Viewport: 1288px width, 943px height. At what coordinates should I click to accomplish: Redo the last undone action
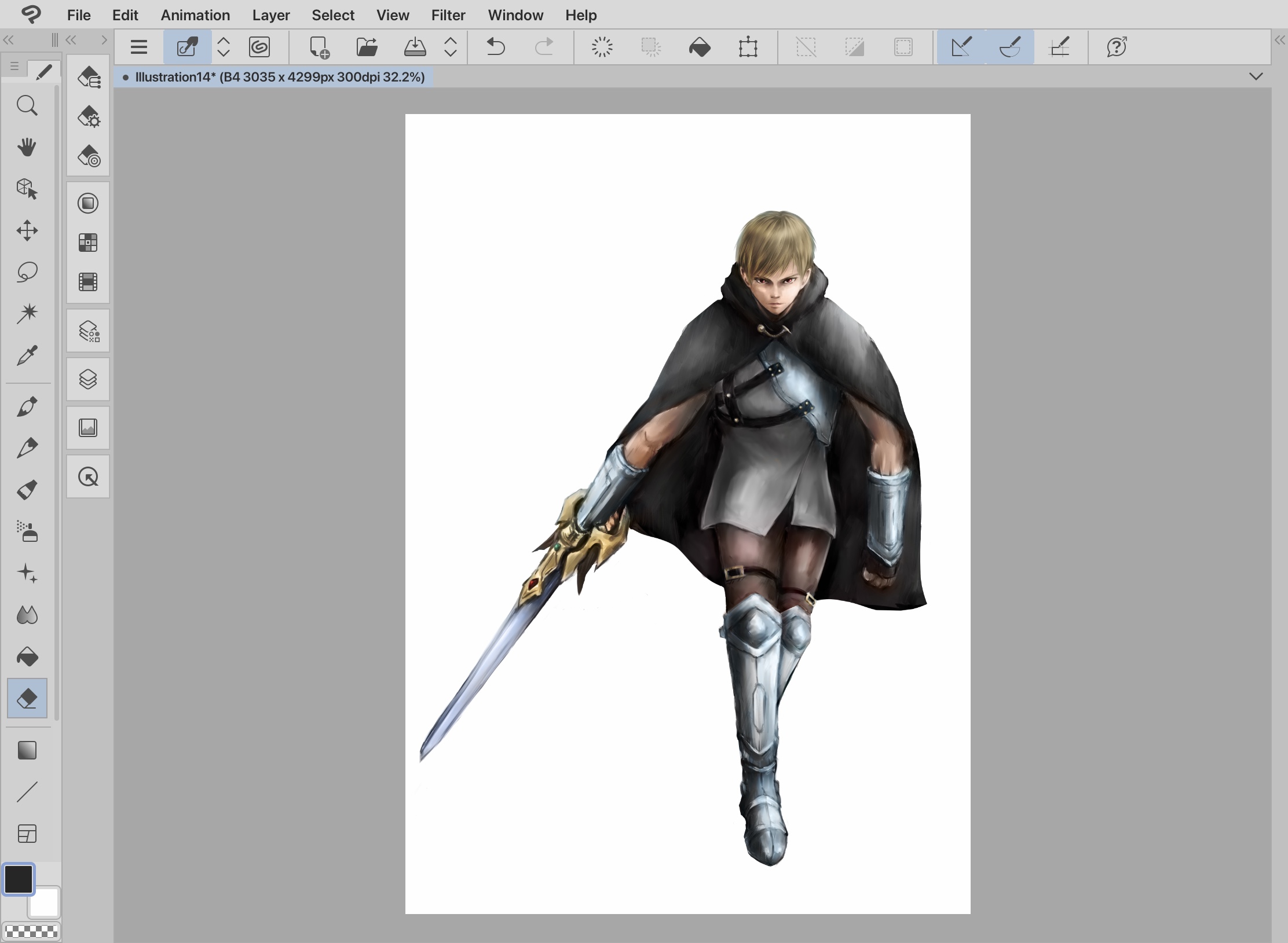[544, 47]
